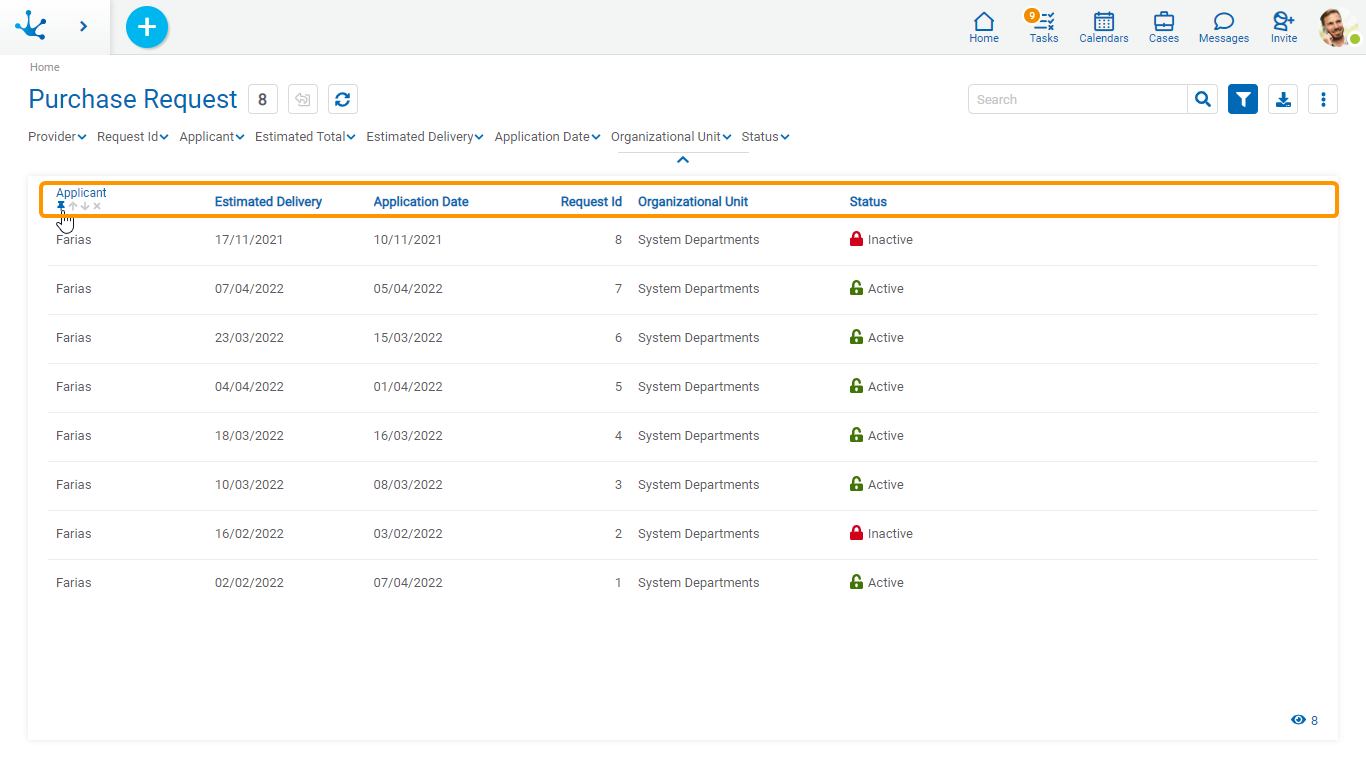Open Calendars
The height and width of the screenshot is (768, 1366).
1104,27
